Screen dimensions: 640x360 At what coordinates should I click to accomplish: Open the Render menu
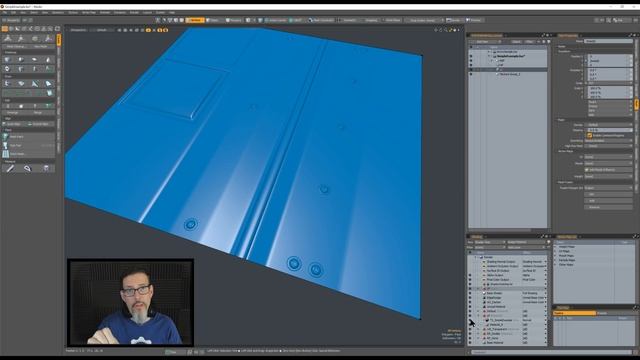point(134,13)
